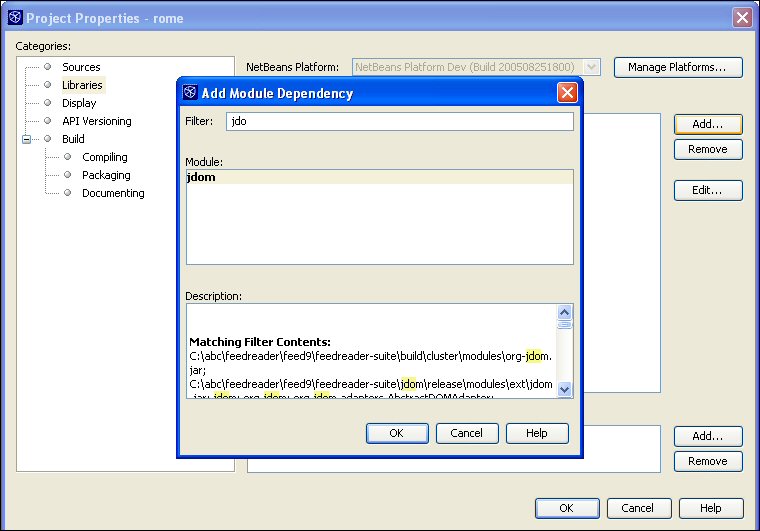
Task: Select Sources category in tree
Action: tap(81, 67)
